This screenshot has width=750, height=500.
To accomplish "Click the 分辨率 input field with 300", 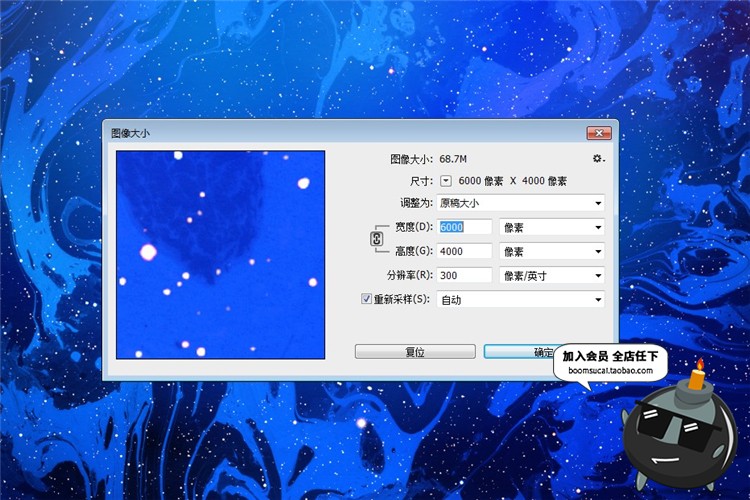I will pos(464,275).
